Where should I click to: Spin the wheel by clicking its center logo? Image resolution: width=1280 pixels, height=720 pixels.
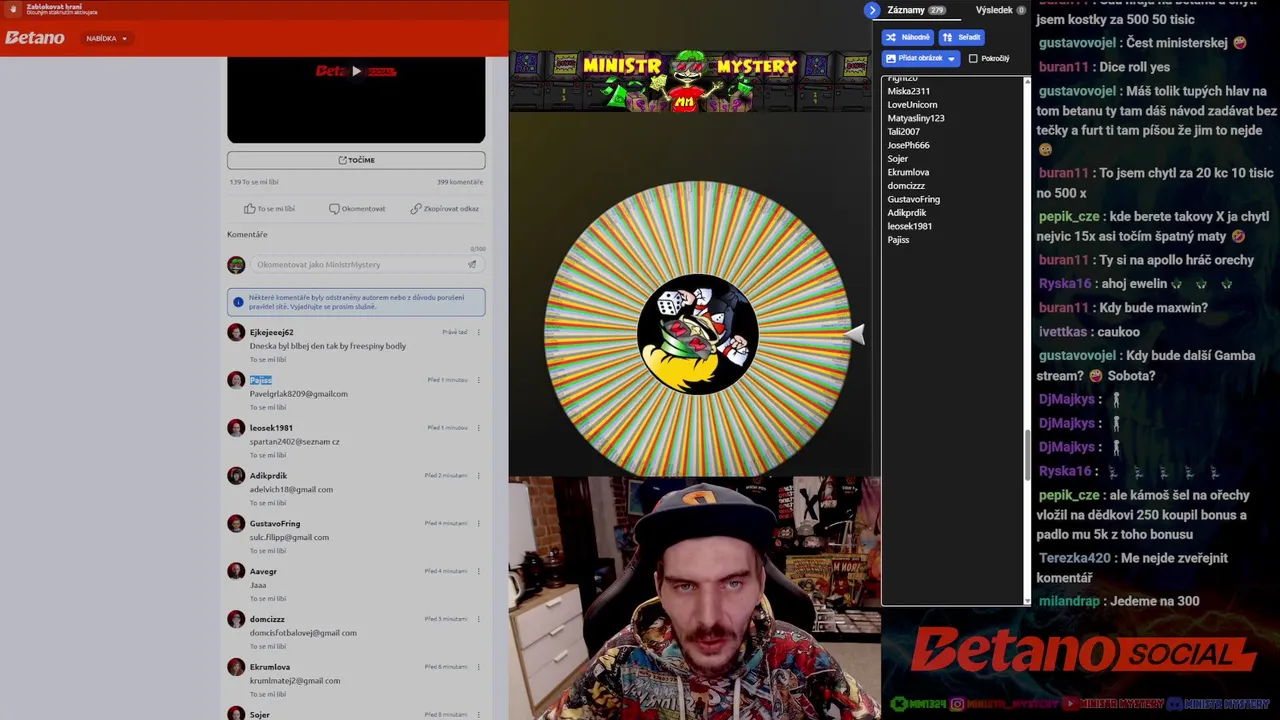pyautogui.click(x=698, y=334)
